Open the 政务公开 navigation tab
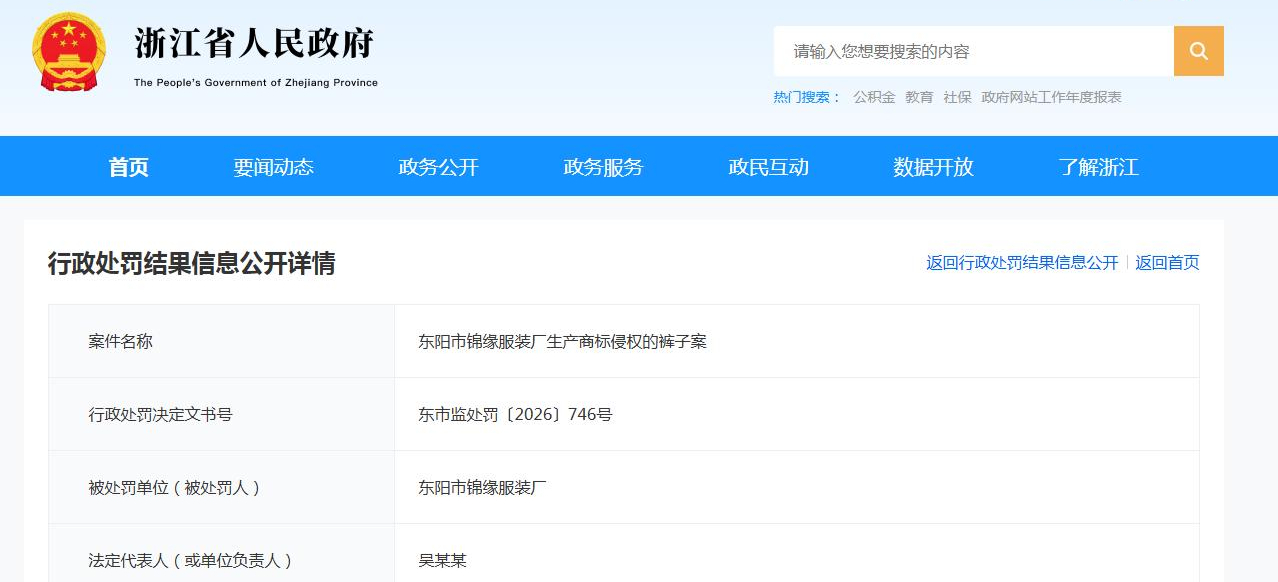This screenshot has height=582, width=1278. (439, 167)
